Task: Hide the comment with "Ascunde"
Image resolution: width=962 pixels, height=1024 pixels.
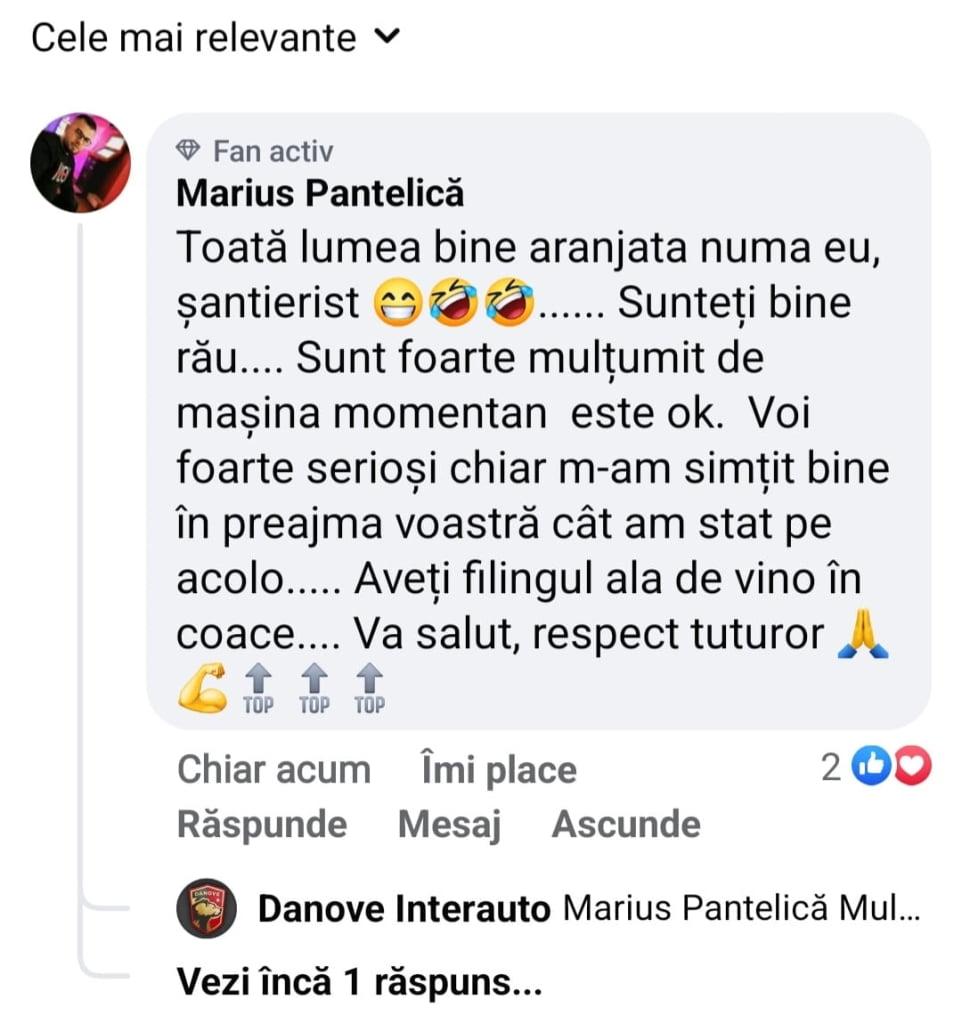Action: point(626,825)
